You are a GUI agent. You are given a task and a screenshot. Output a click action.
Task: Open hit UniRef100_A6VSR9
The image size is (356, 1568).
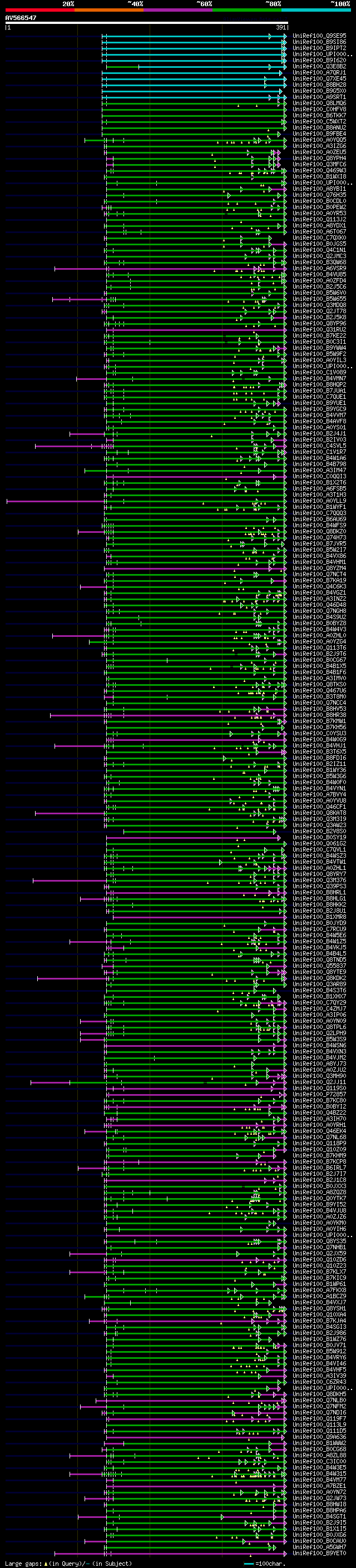pyautogui.click(x=319, y=269)
